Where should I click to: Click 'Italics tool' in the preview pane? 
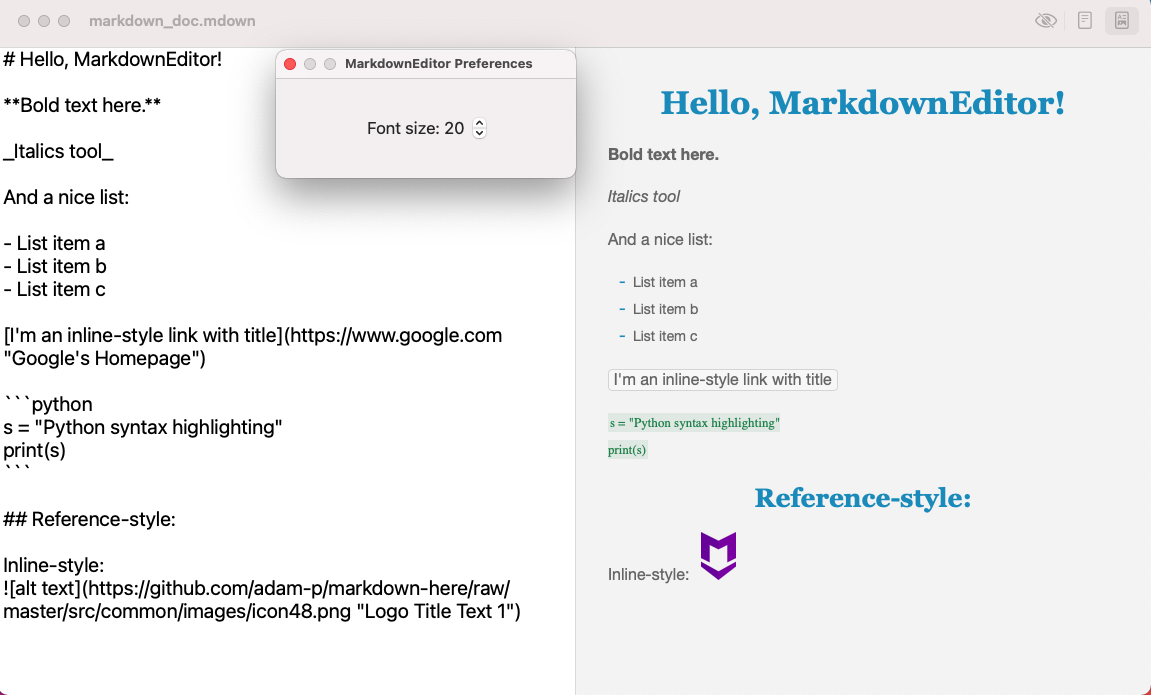coord(644,197)
